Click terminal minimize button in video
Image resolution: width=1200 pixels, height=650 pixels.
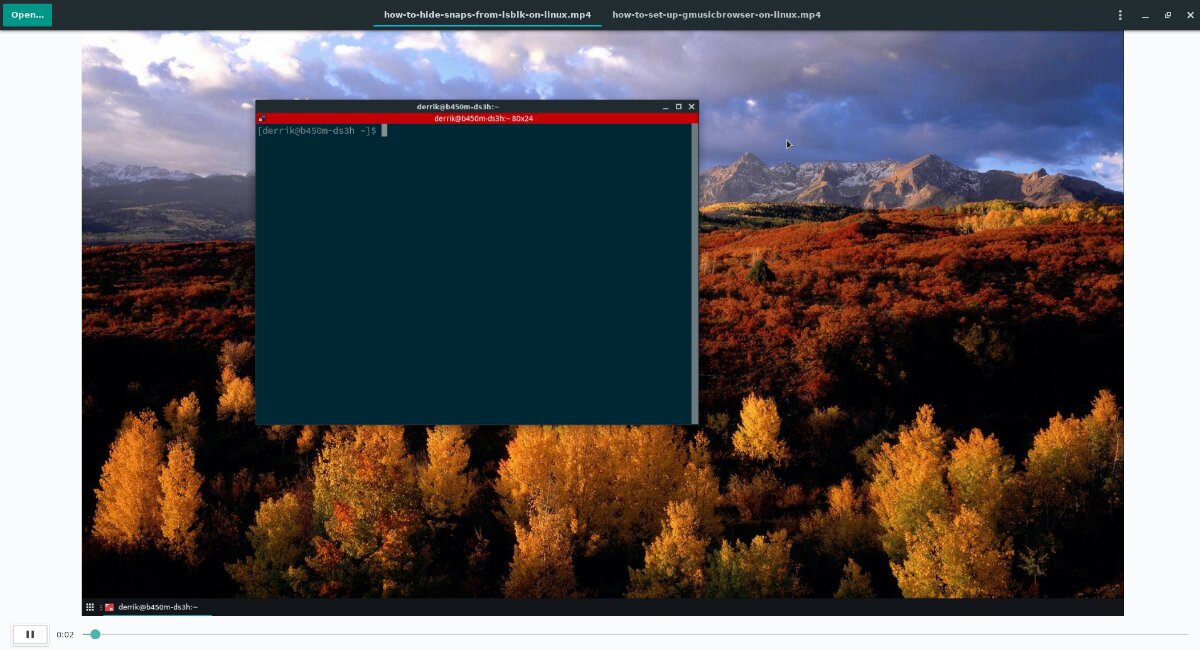coord(665,106)
